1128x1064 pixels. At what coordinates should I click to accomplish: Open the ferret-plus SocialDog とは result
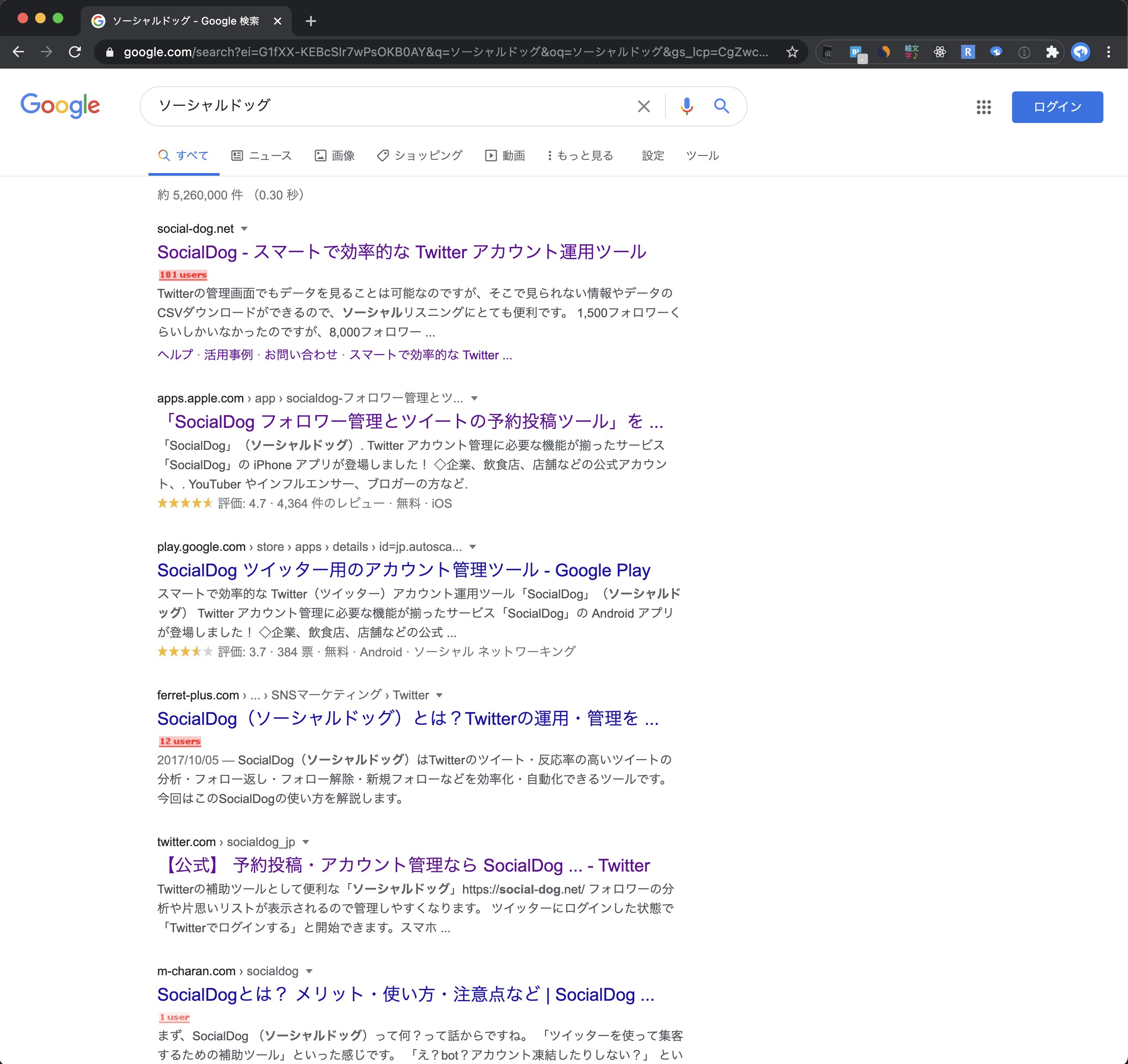point(407,718)
